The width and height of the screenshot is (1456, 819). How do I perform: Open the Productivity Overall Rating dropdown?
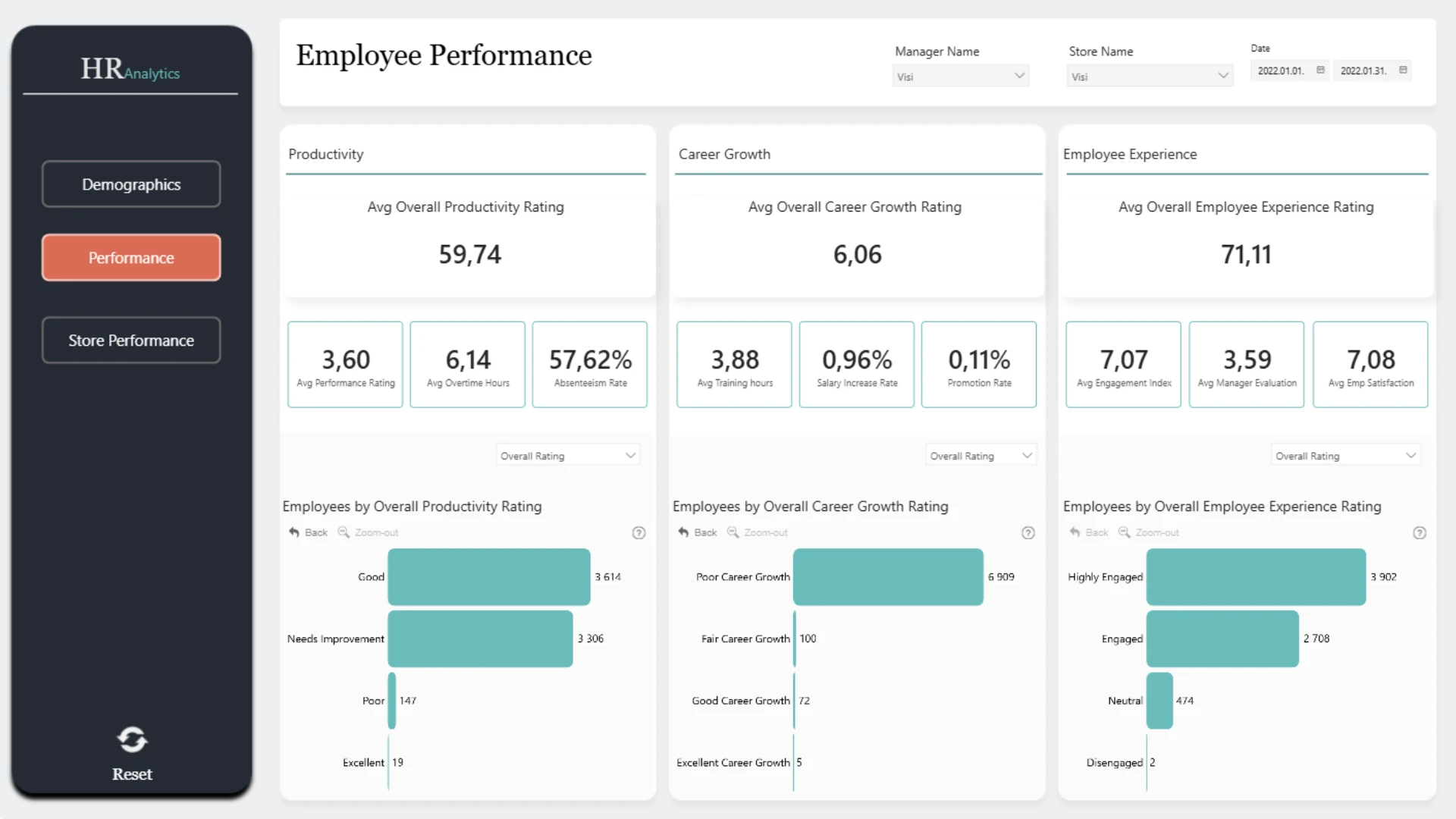click(x=567, y=456)
